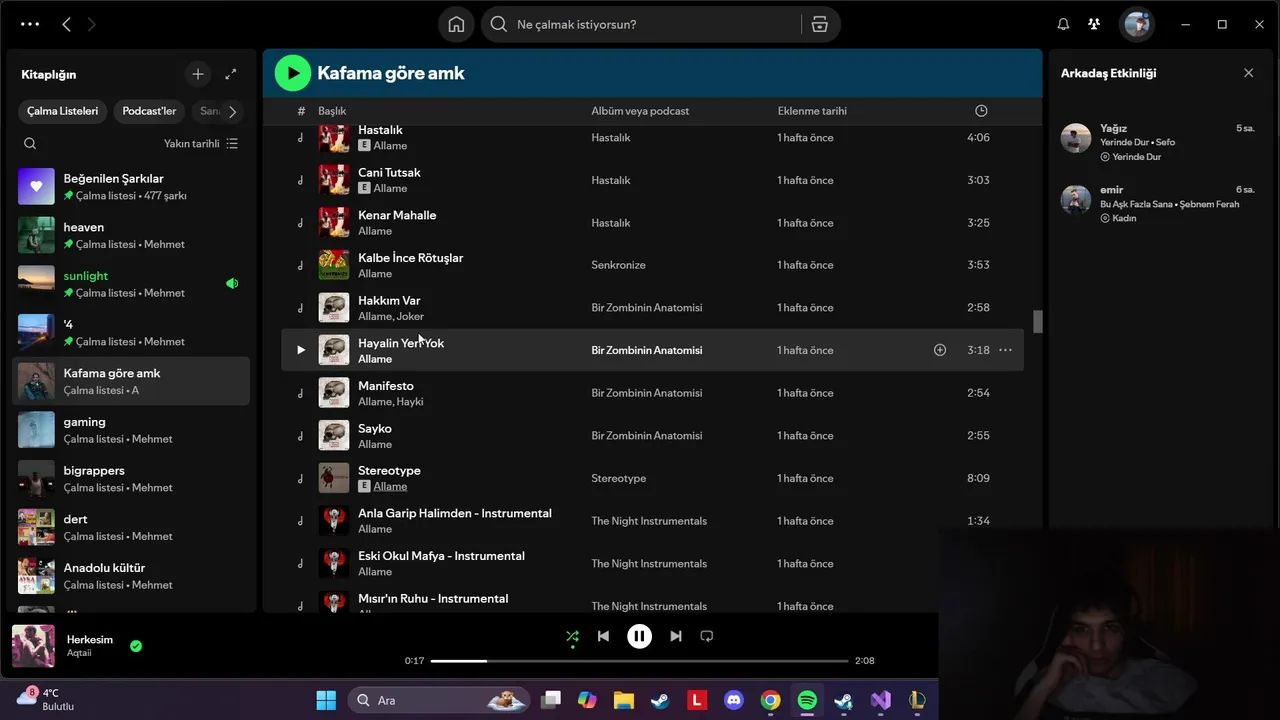Click the Manifesto track title
The height and width of the screenshot is (720, 1280).
[x=386, y=386]
